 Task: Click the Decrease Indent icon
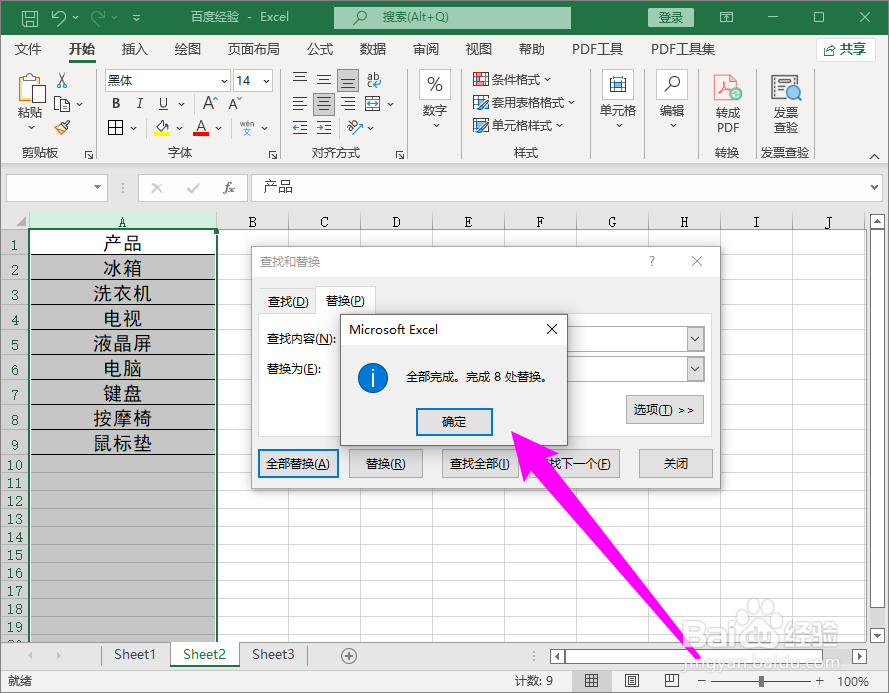[300, 128]
